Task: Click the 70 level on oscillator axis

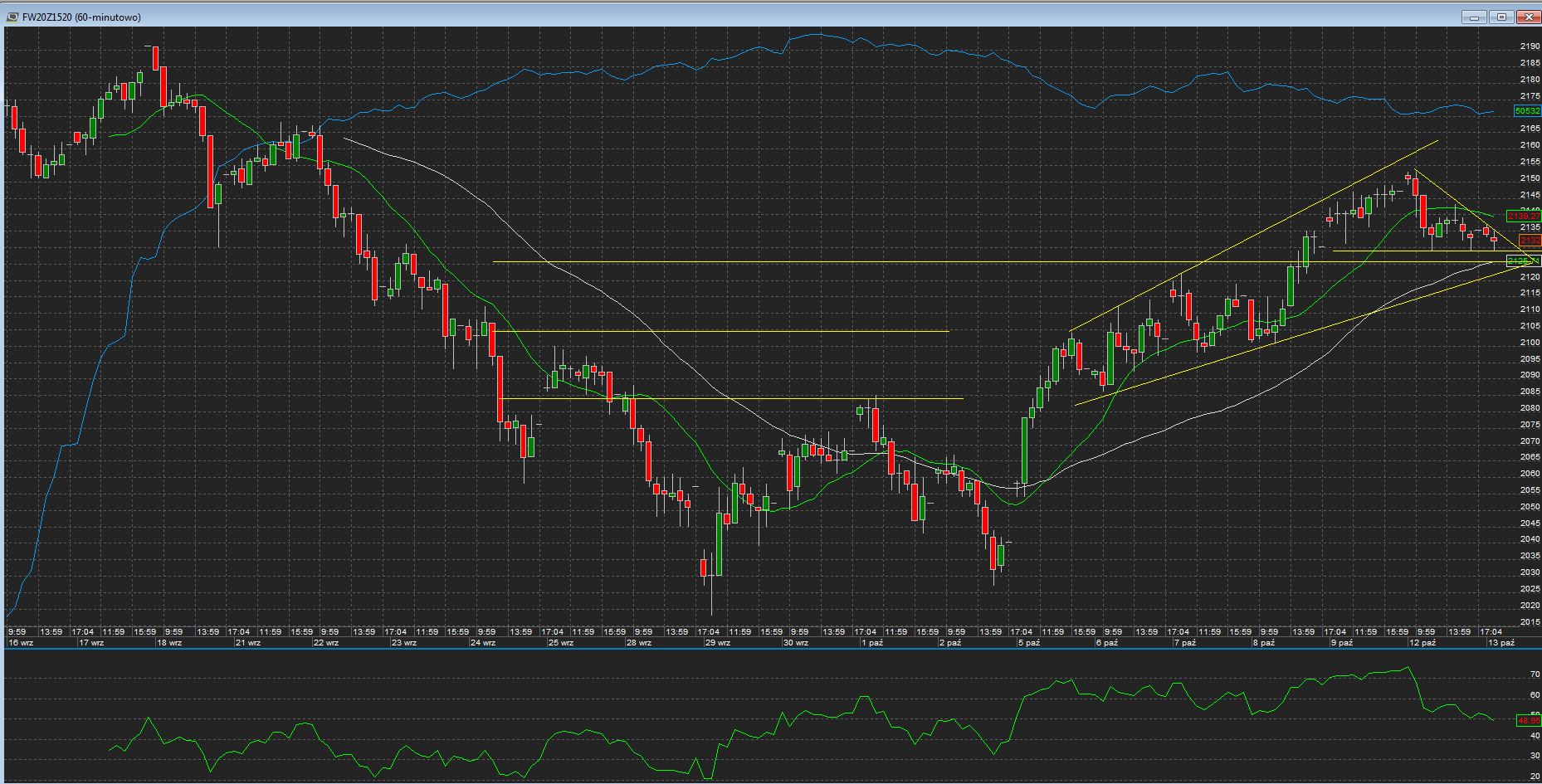Action: pyautogui.click(x=1535, y=675)
